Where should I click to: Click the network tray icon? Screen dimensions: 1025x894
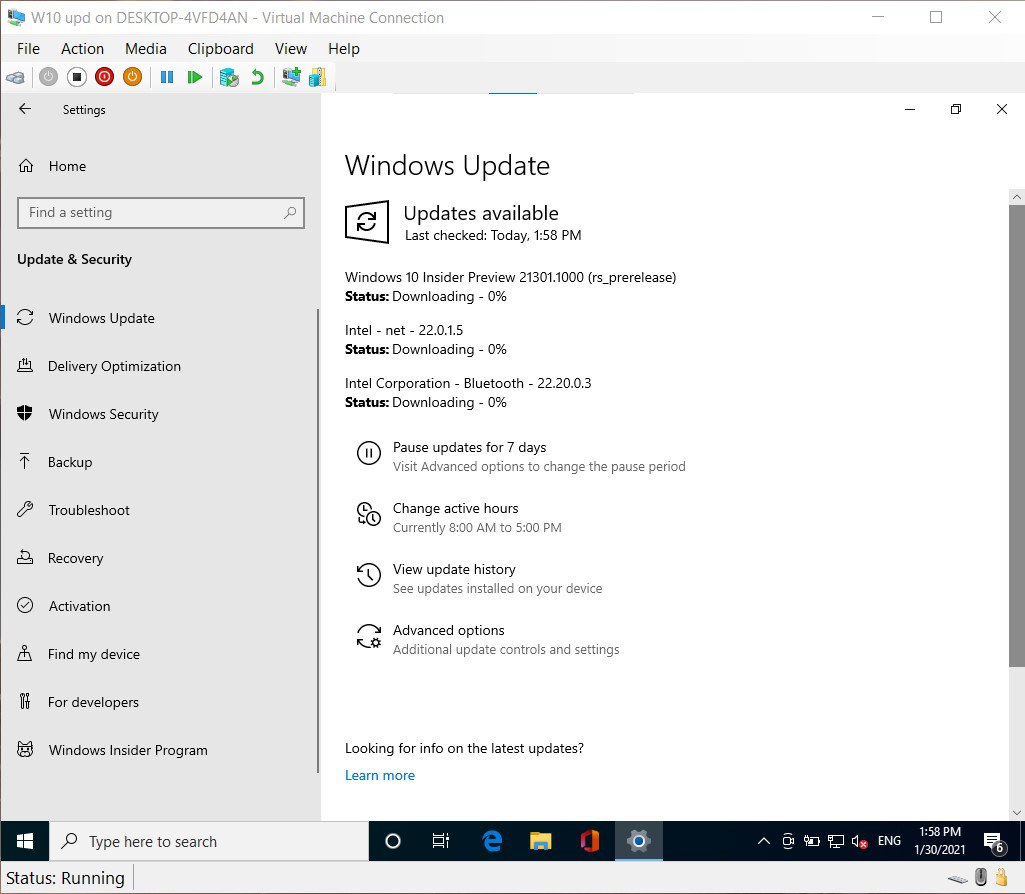(835, 842)
